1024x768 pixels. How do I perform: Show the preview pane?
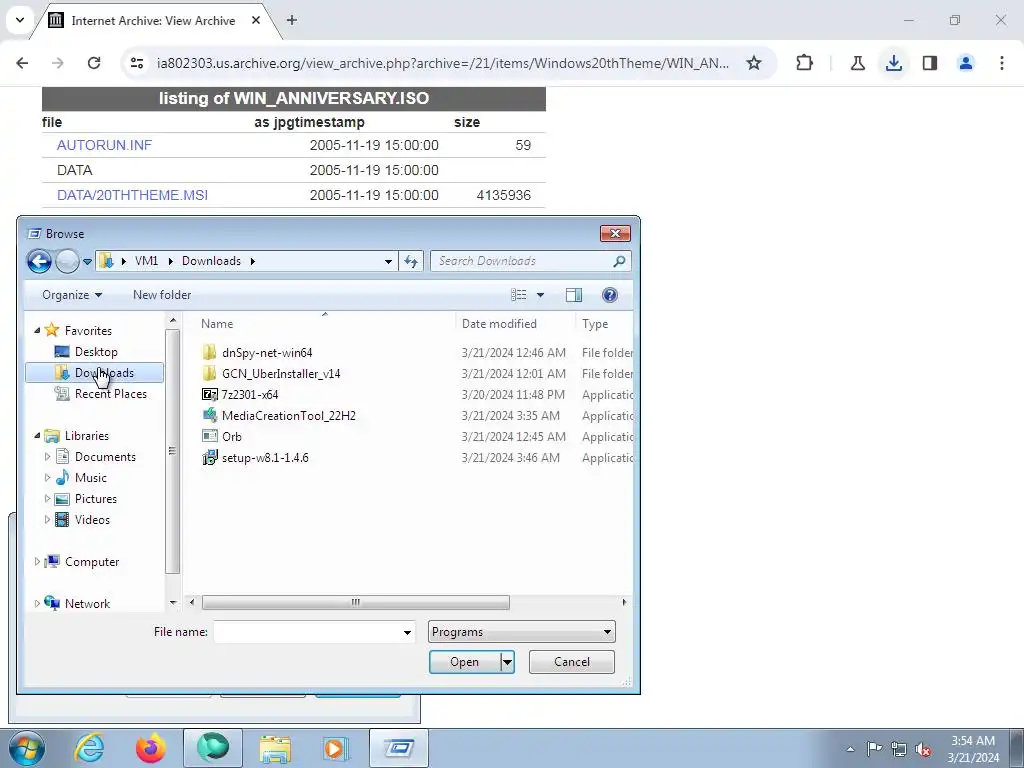pos(574,295)
